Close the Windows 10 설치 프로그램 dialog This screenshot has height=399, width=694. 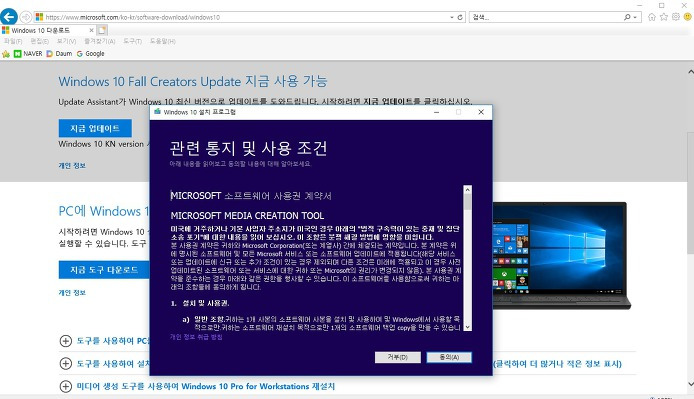[481, 112]
